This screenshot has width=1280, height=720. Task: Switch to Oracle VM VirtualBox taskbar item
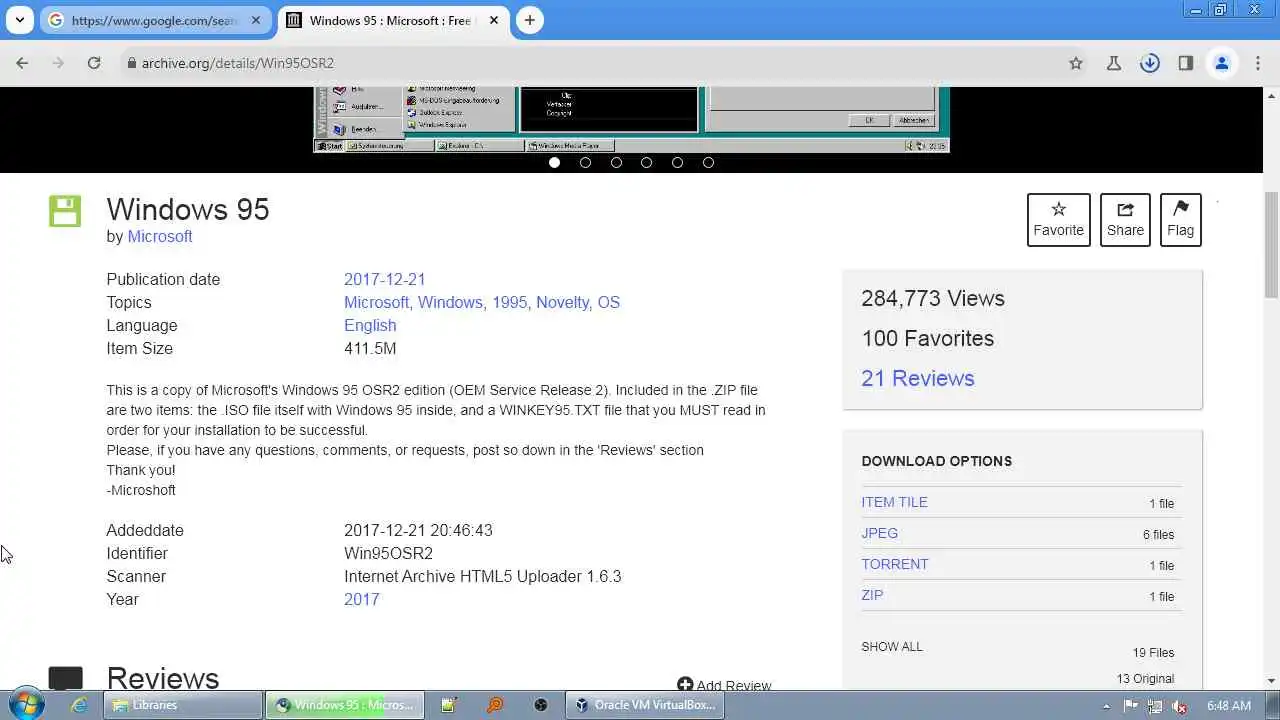645,705
